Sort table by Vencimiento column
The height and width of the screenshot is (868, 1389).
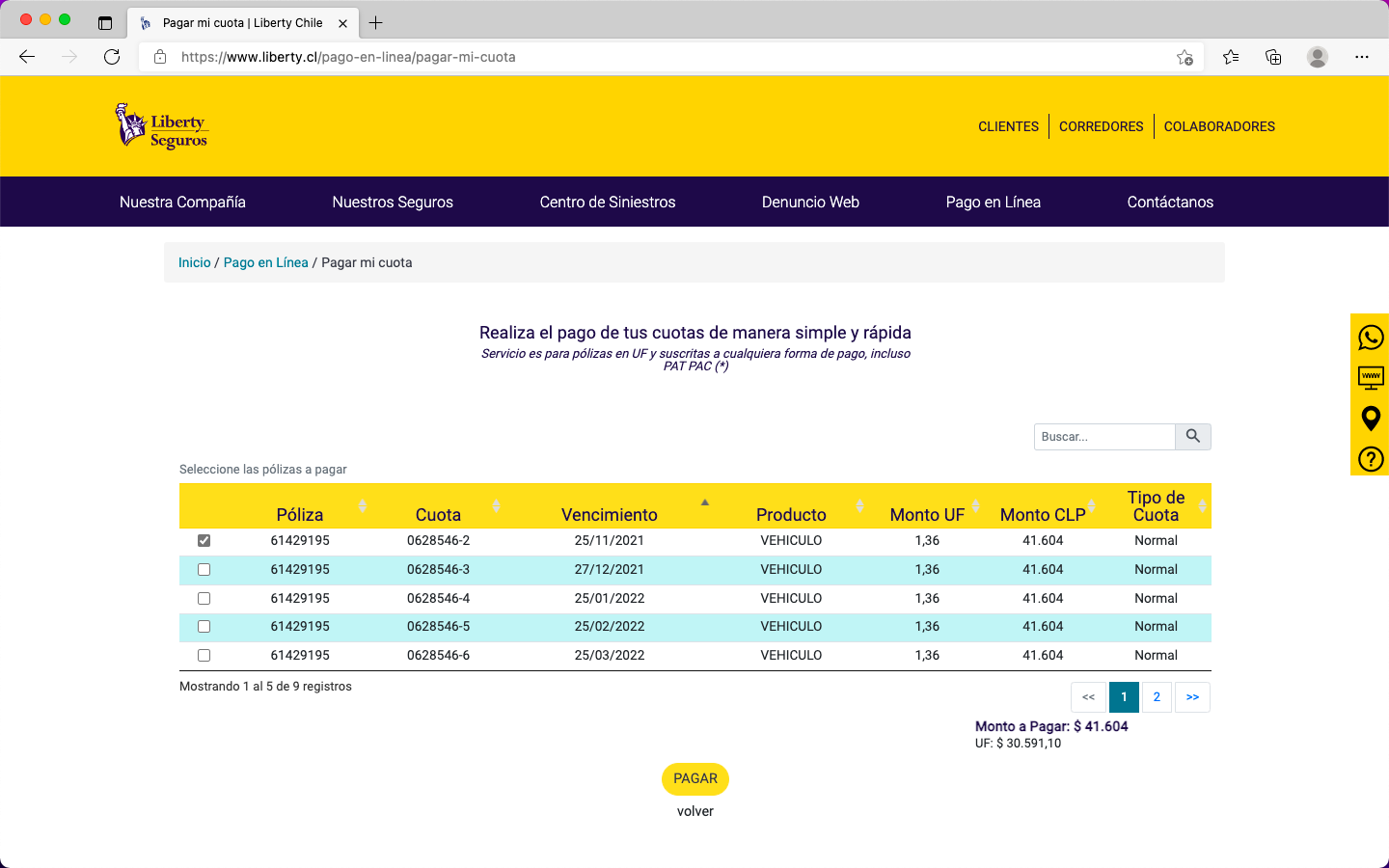(610, 514)
